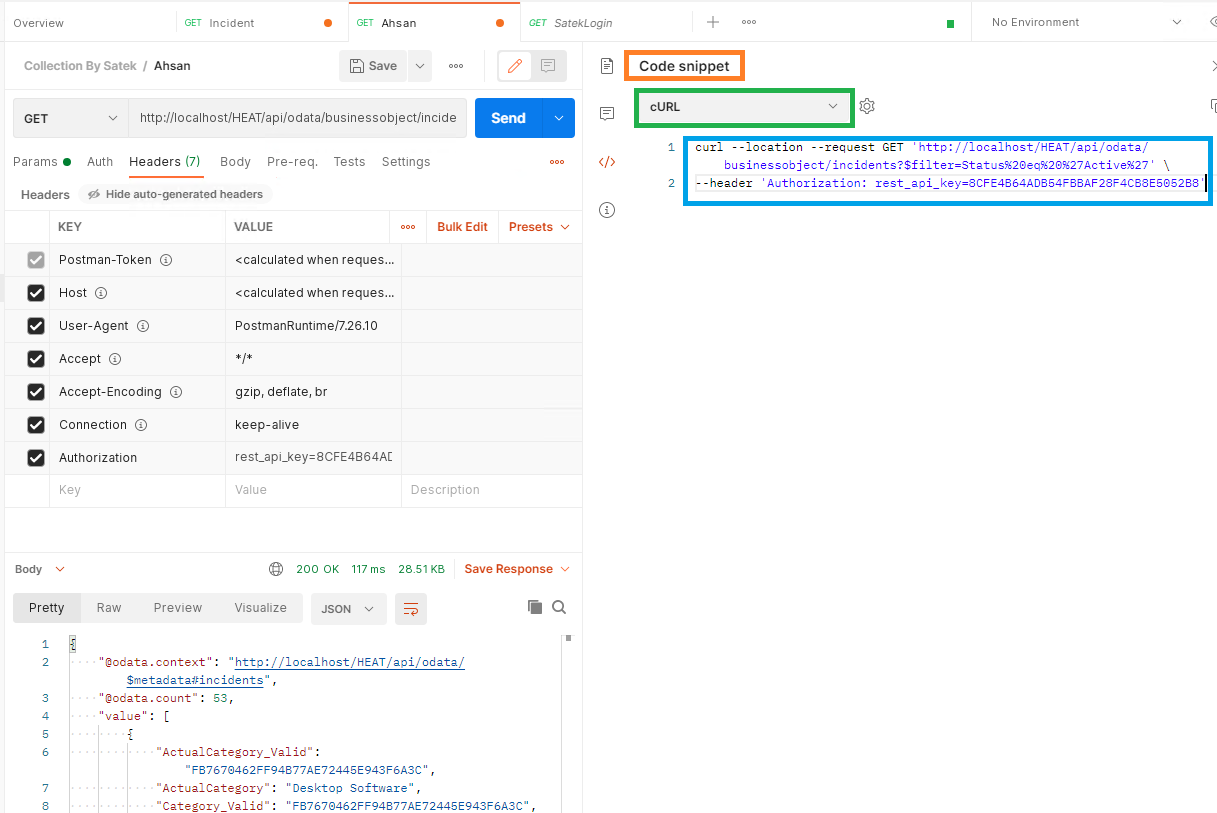Enable the Postman-Token header

(37, 259)
